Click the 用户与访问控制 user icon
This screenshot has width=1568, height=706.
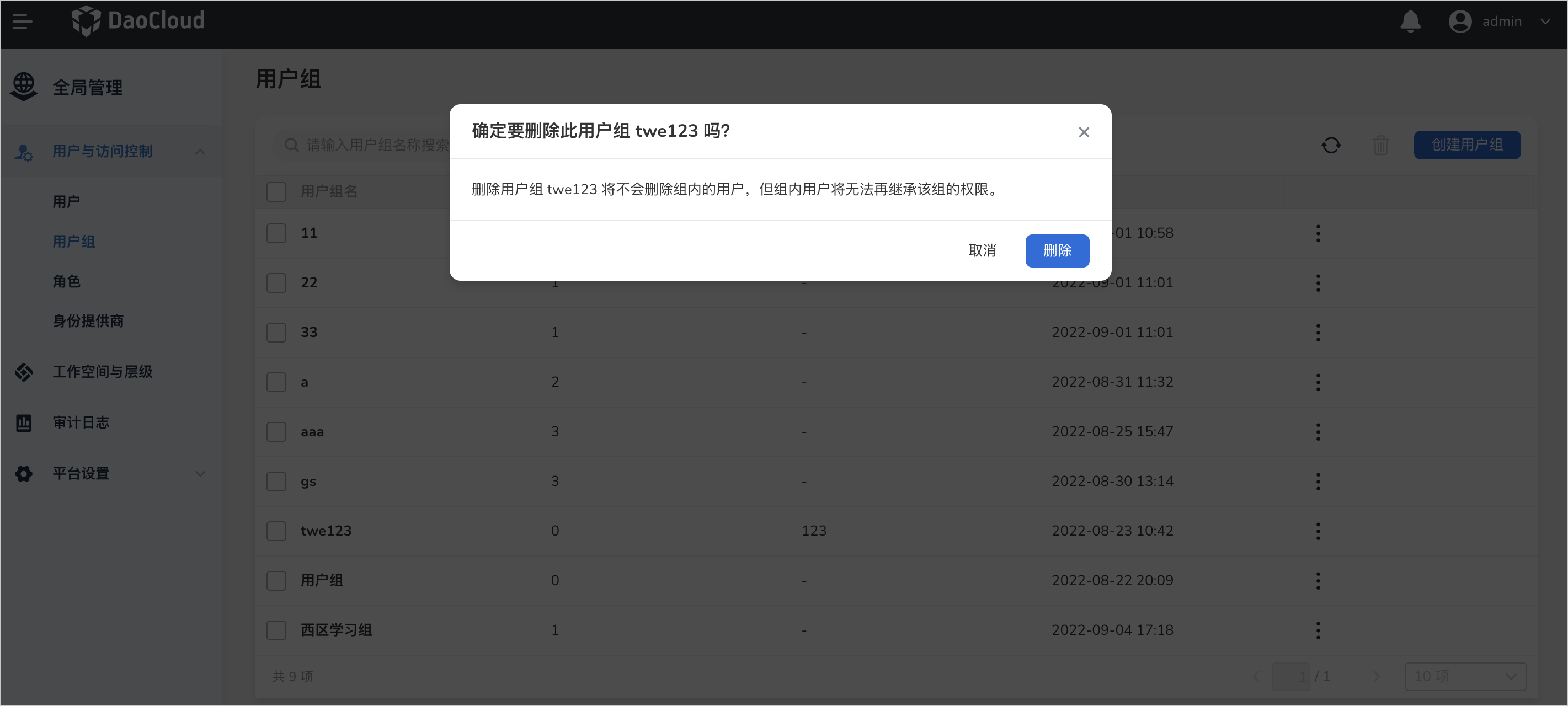(x=24, y=152)
